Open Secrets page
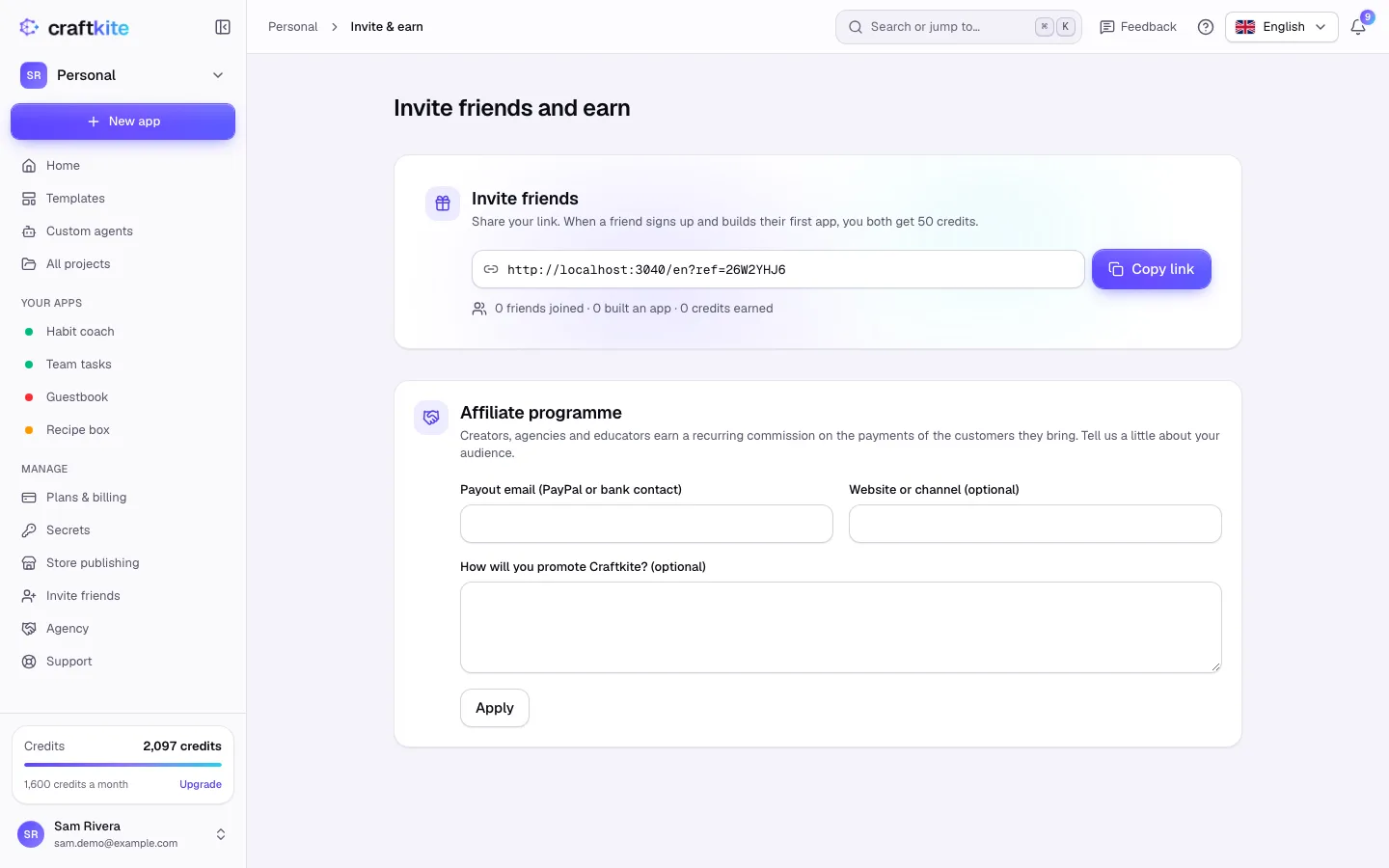Viewport: 1389px width, 868px height. tap(123, 530)
